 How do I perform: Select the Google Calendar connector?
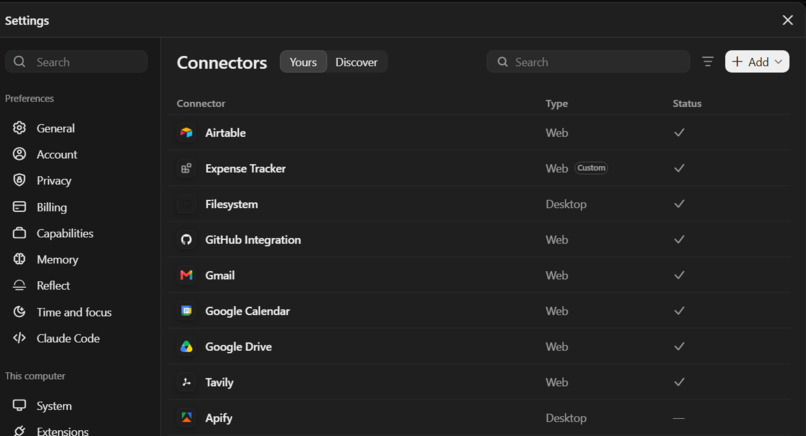pyautogui.click(x=479, y=311)
